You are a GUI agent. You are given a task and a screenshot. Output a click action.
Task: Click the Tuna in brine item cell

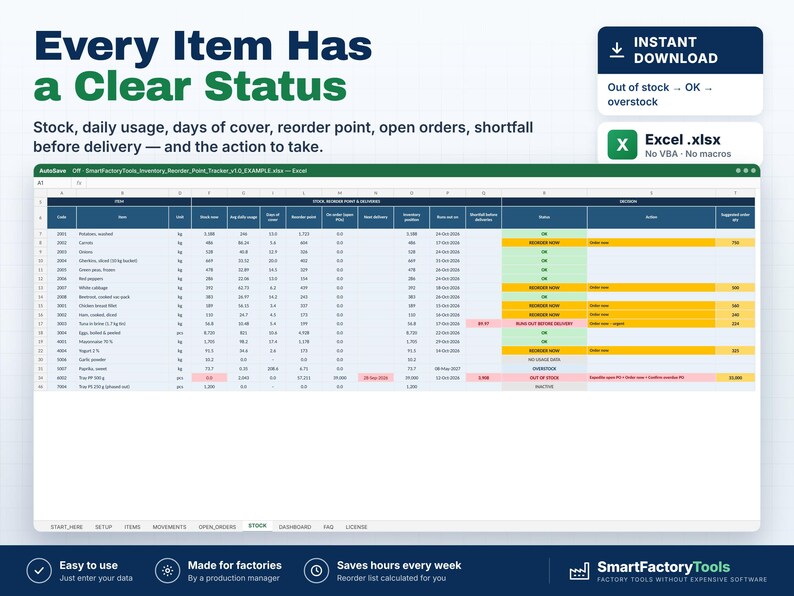122,324
